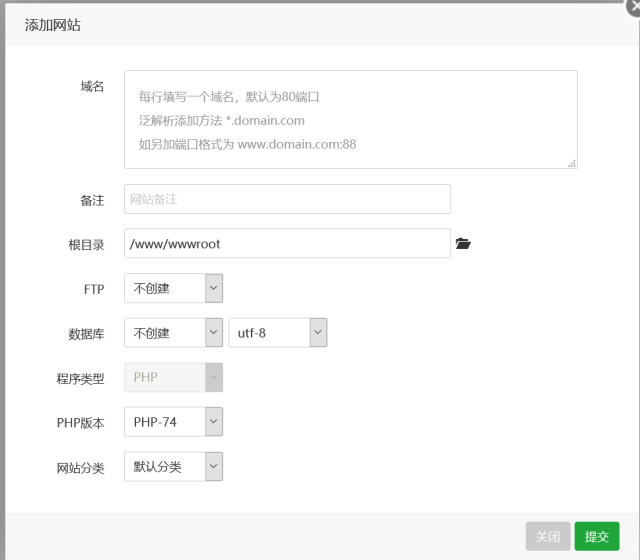Viewport: 640px width, 560px height.
Task: Click the 数据库 field label
Action: (87, 334)
